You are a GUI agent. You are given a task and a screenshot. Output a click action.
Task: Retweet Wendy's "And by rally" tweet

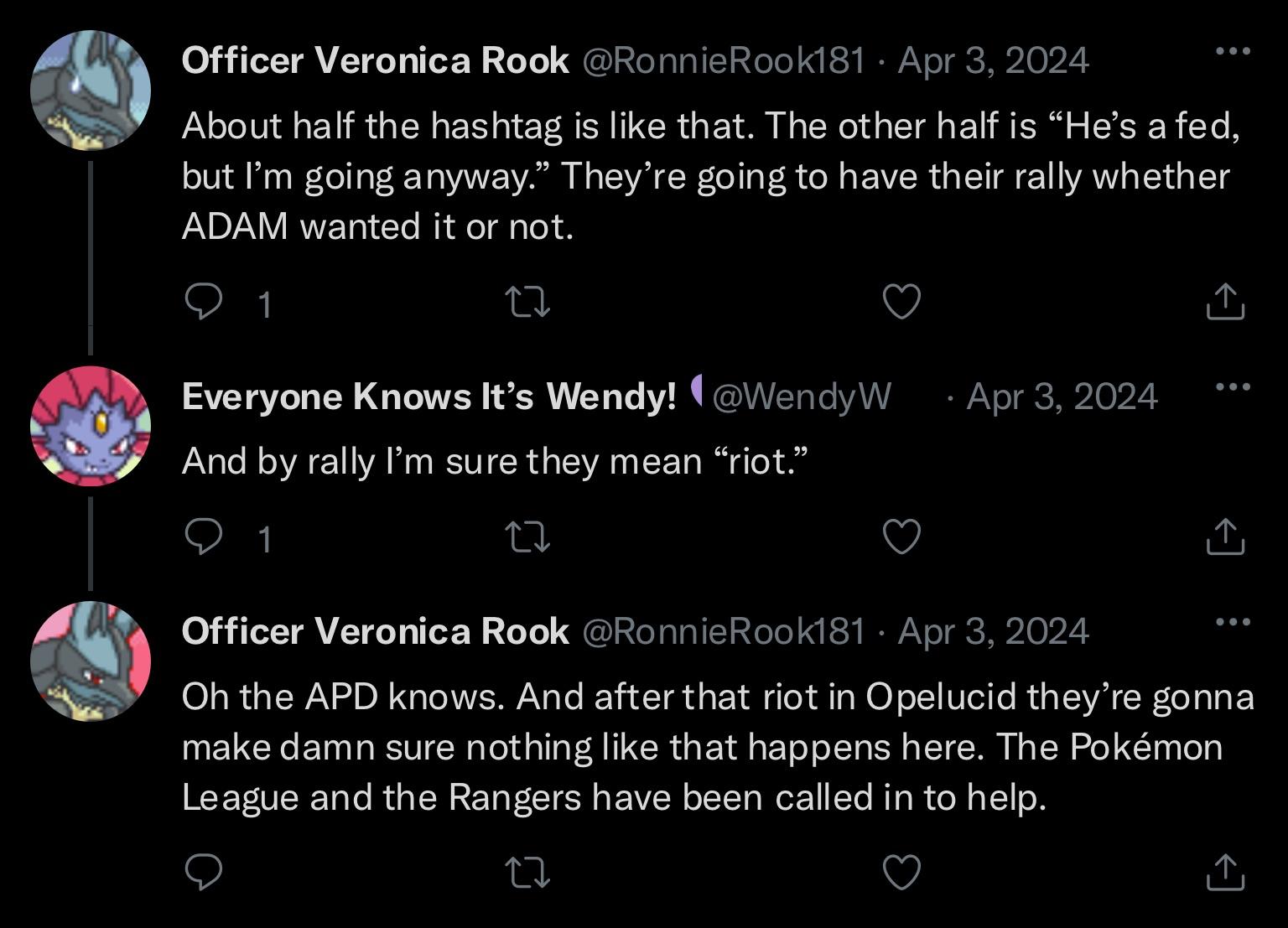click(x=530, y=537)
